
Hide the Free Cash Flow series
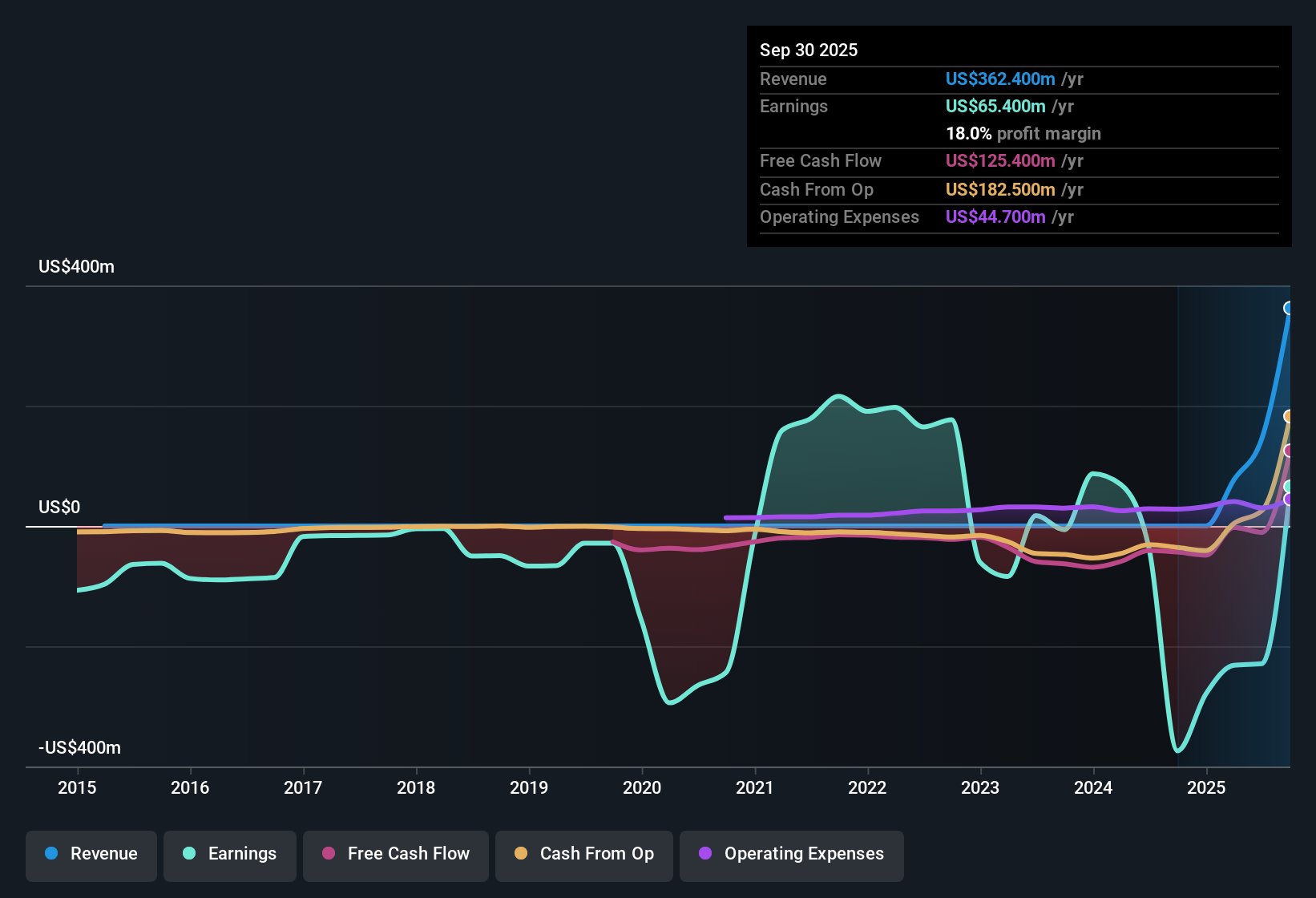coord(396,854)
